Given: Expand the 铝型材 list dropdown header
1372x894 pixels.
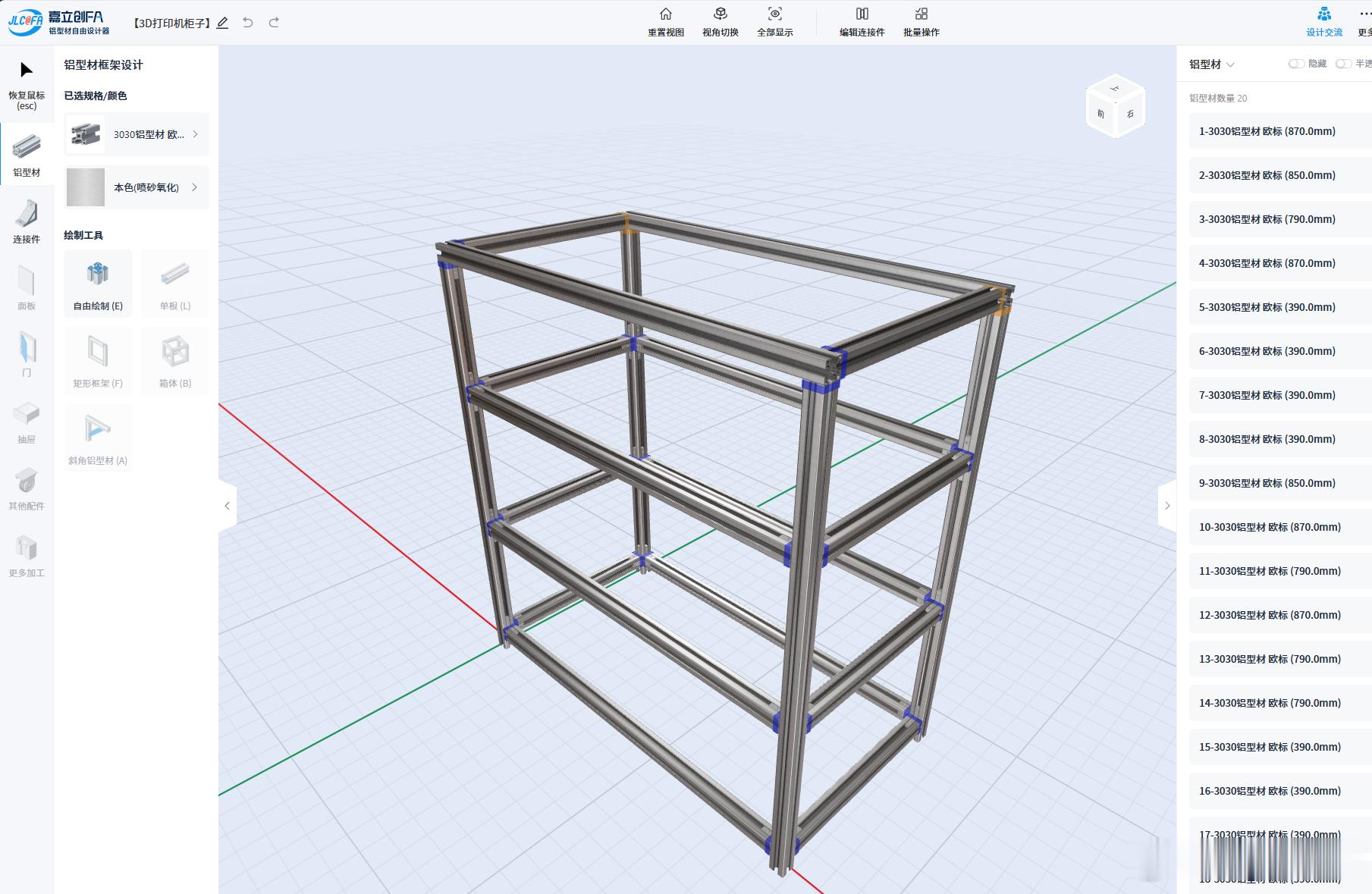Looking at the screenshot, I should coord(1212,64).
